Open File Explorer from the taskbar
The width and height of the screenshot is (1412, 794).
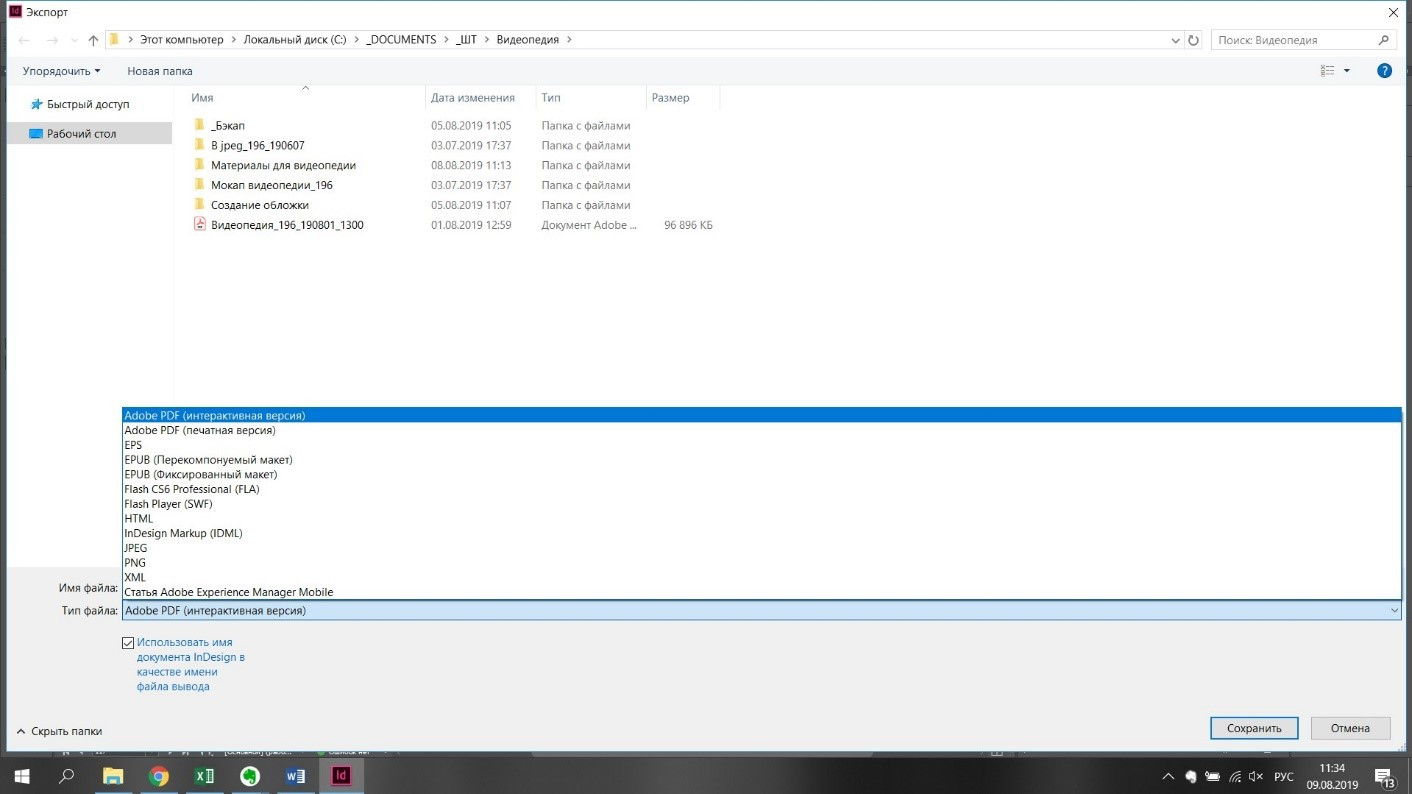pos(113,776)
